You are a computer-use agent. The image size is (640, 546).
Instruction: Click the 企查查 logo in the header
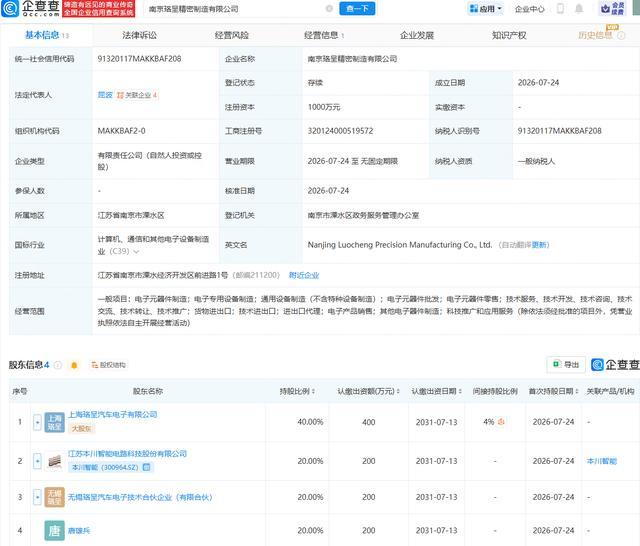click(x=30, y=8)
